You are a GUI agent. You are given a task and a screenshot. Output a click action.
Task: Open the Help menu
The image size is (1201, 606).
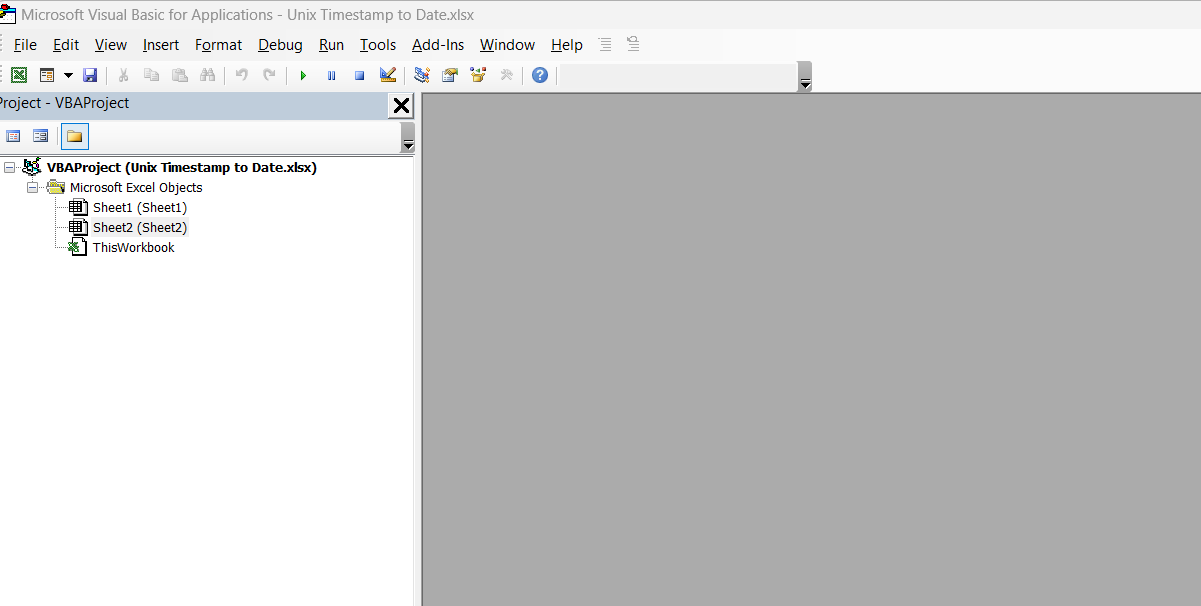[x=566, y=45]
